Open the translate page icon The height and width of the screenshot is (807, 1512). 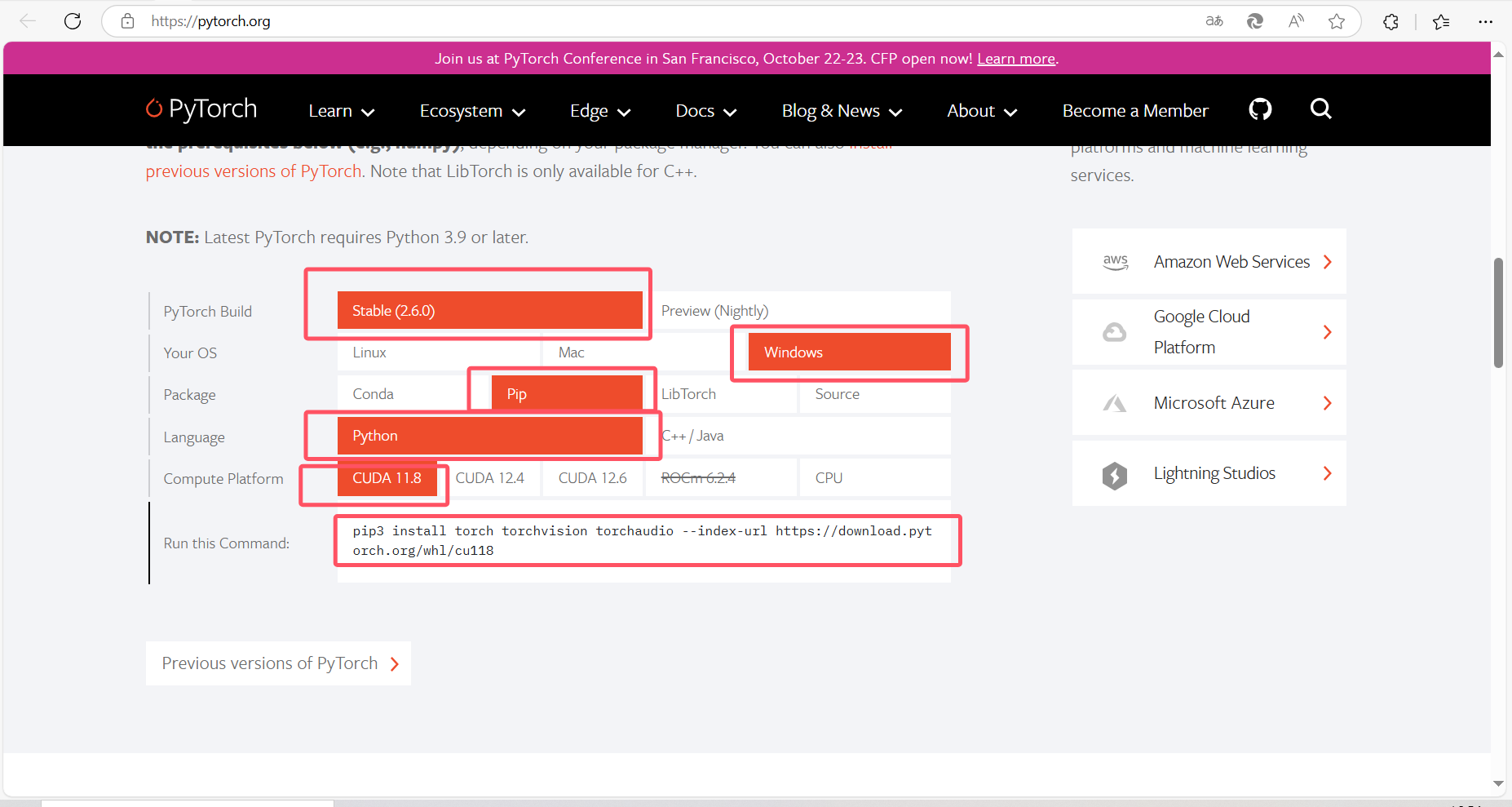[x=1214, y=21]
